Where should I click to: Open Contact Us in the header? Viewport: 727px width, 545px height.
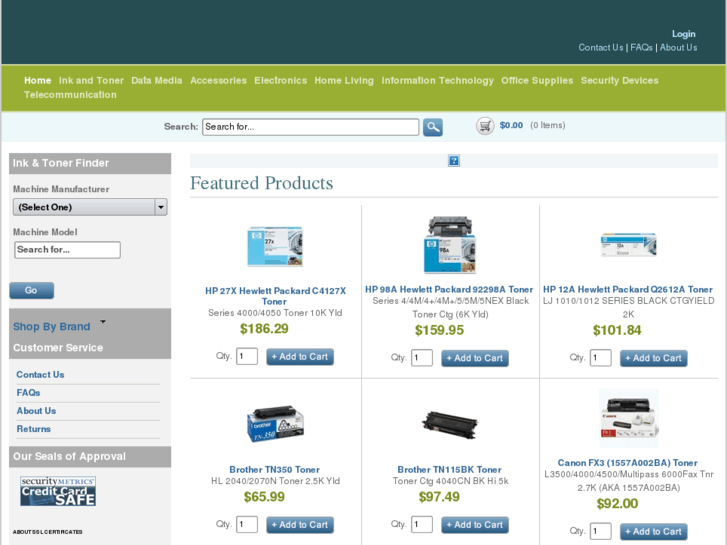point(601,47)
